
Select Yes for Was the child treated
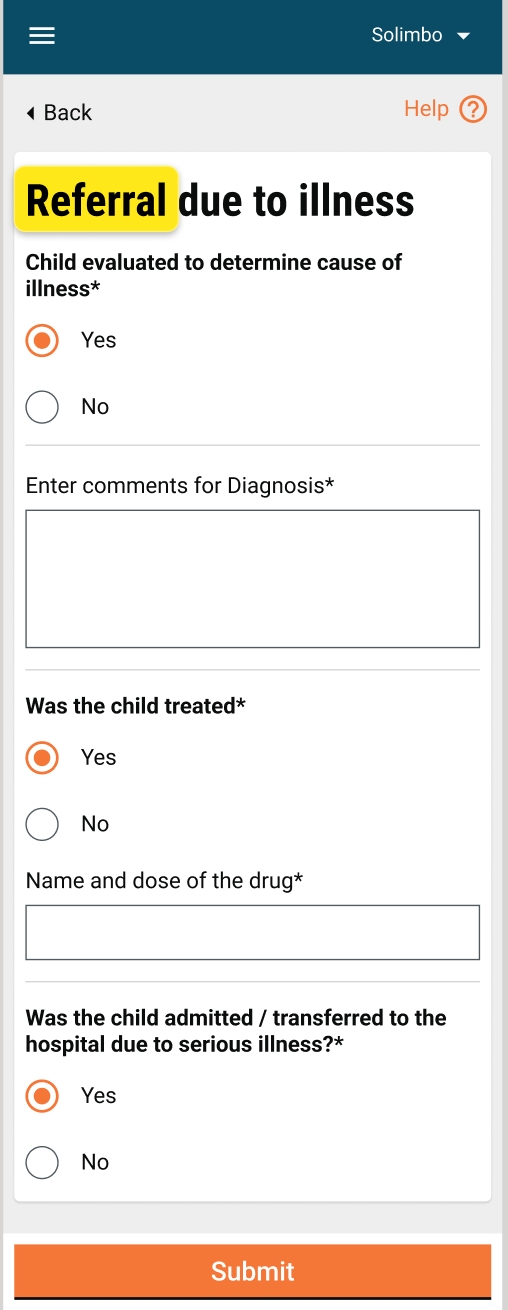pyautogui.click(x=42, y=757)
